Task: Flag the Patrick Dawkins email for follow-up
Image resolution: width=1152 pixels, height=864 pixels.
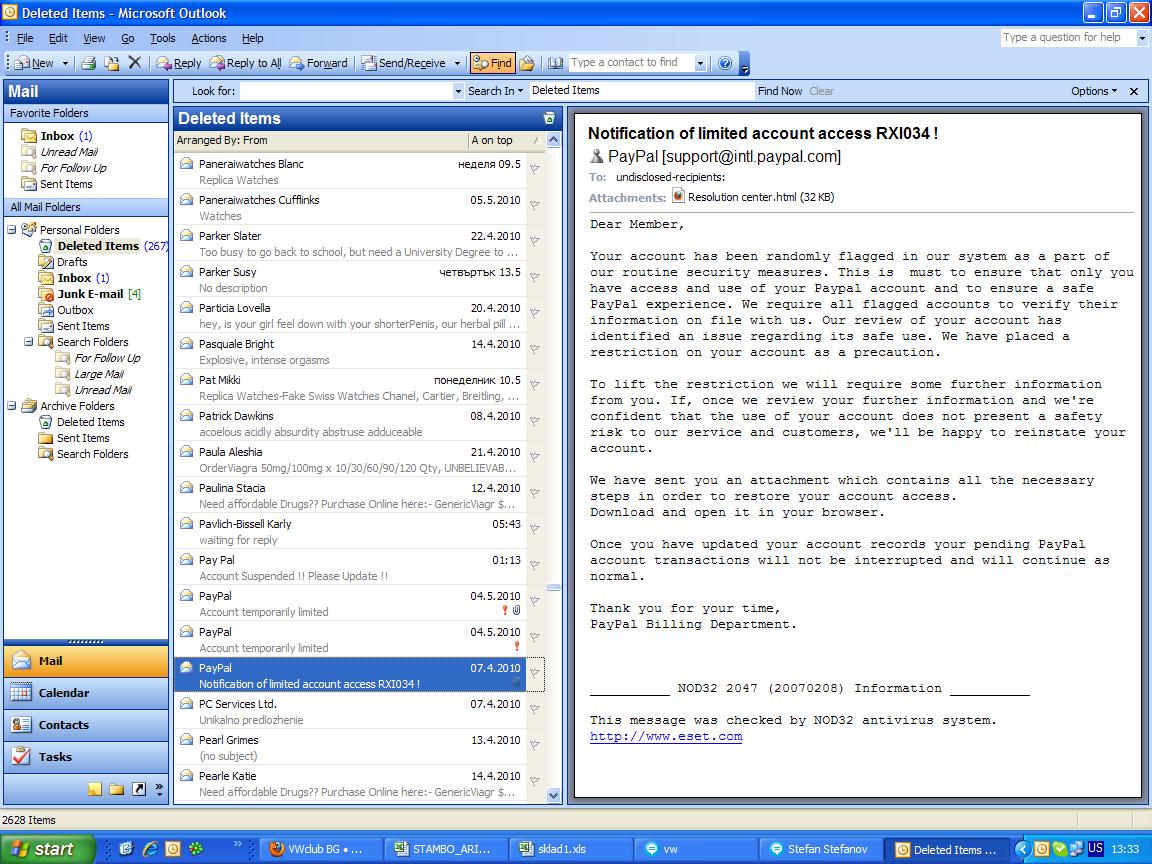Action: tap(535, 421)
